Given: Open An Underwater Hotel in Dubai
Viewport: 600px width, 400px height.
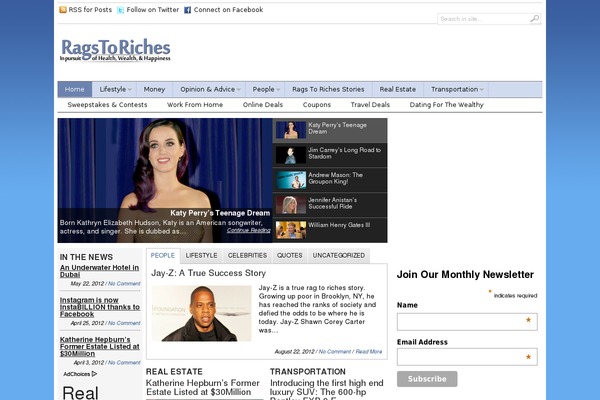Looking at the screenshot, I should click(99, 271).
